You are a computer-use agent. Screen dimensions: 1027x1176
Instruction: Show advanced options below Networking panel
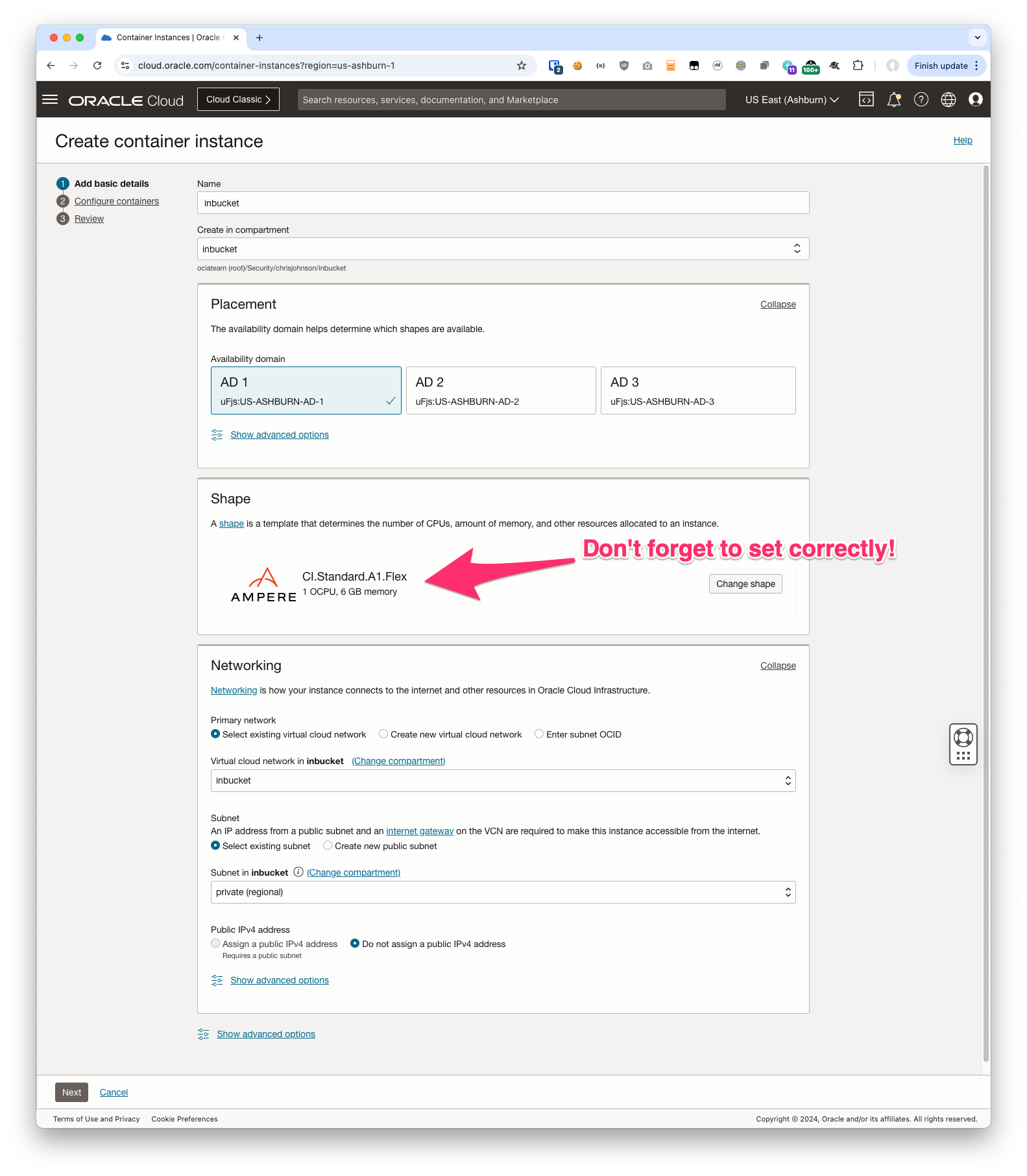(266, 1034)
